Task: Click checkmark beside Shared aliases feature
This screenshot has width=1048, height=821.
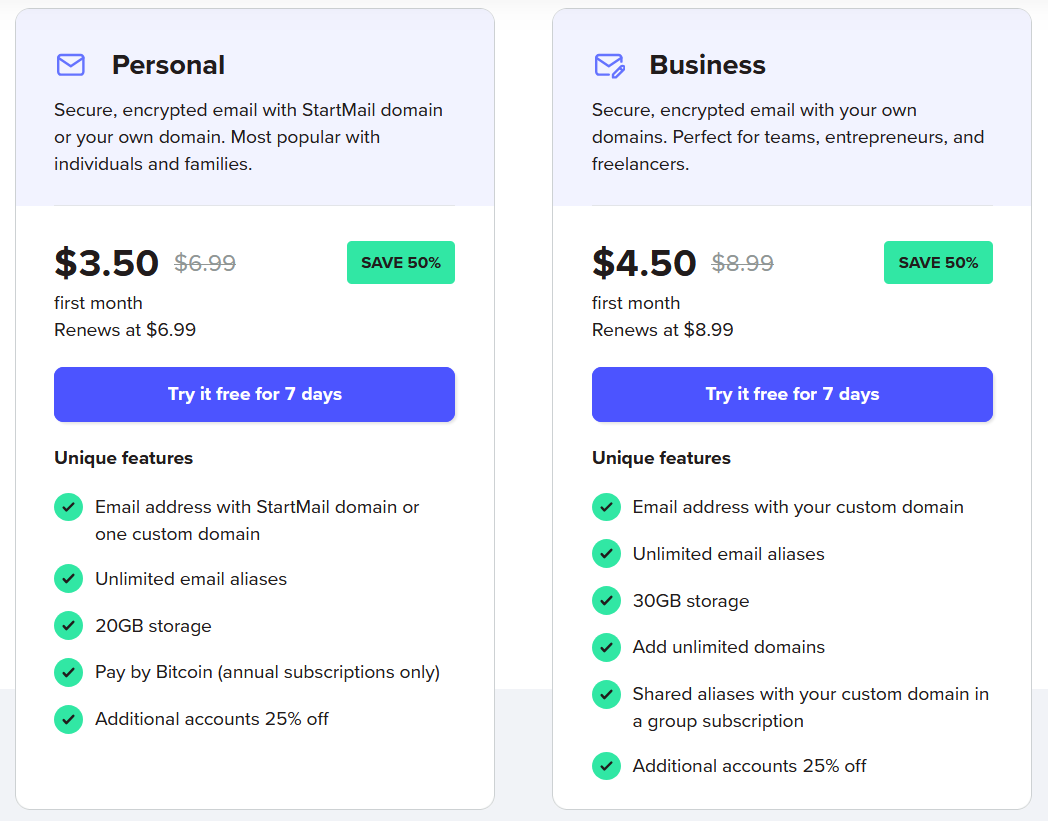Action: (x=606, y=694)
